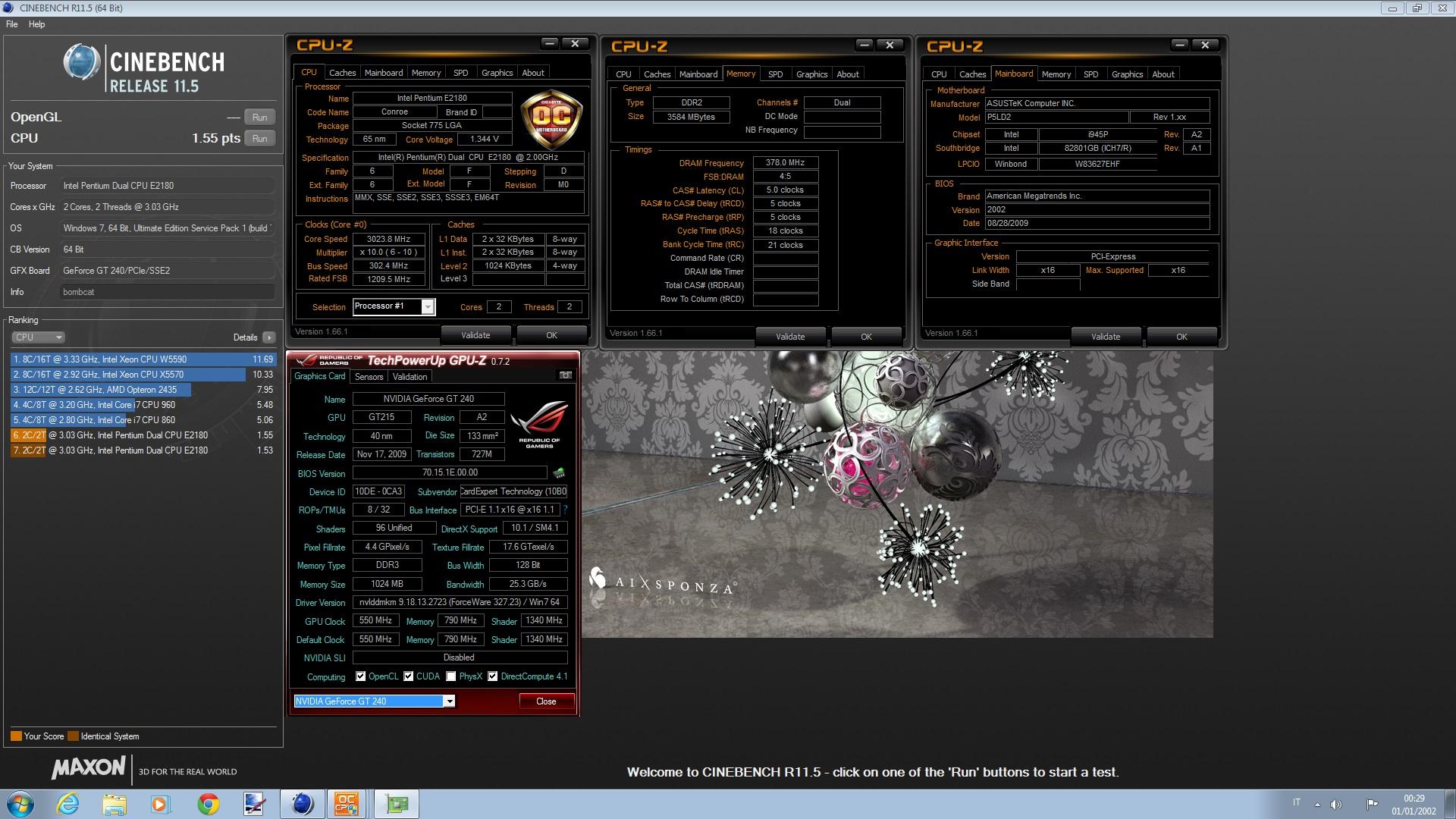The image size is (1456, 819).
Task: Open Graphics tab in CPU-Z Mainboard window
Action: pyautogui.click(x=1127, y=74)
